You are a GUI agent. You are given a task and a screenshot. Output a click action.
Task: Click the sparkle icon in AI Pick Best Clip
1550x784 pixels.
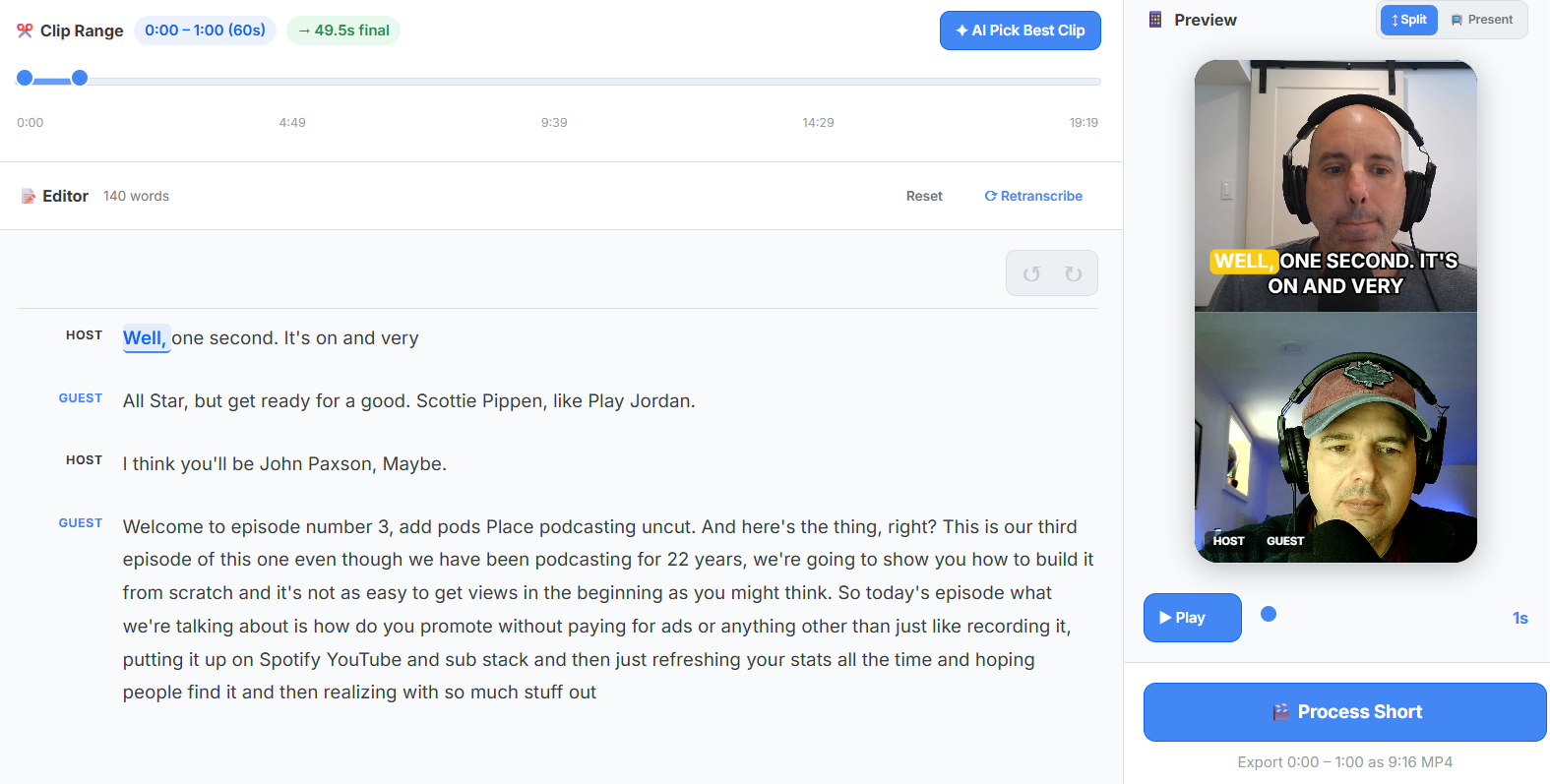click(961, 30)
